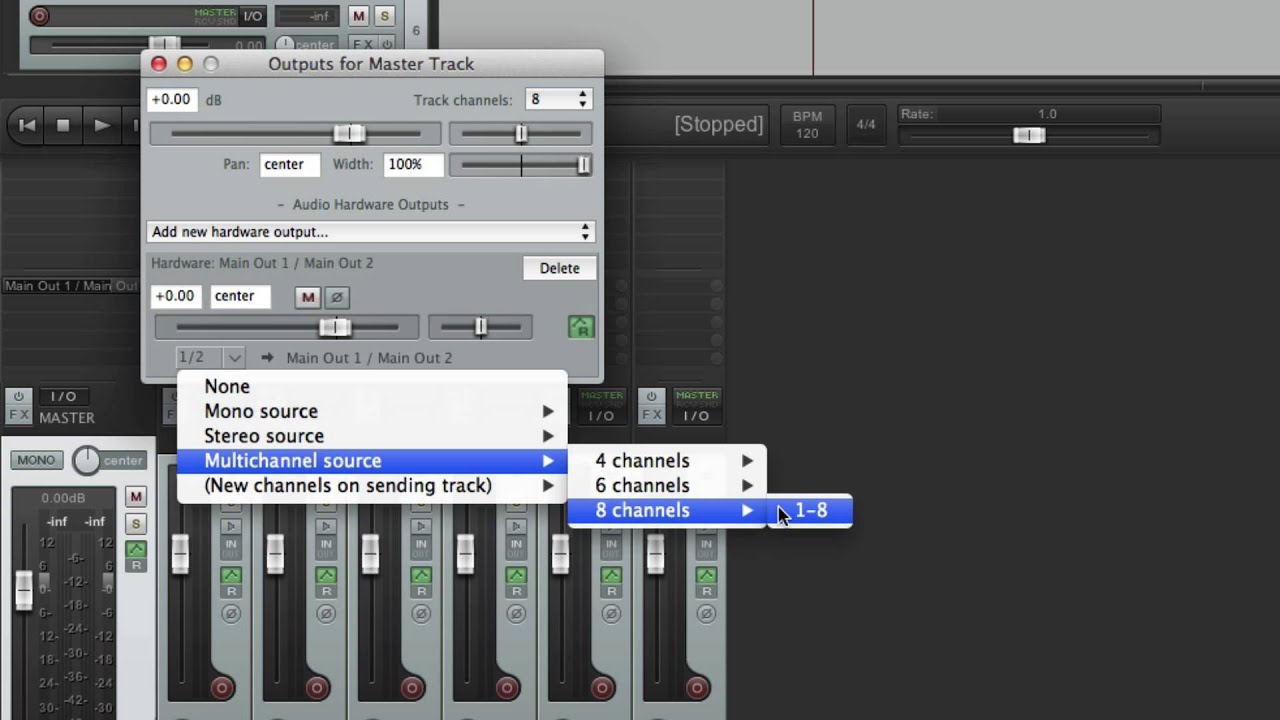Click hardware output center pan field
Image resolution: width=1280 pixels, height=720 pixels.
240,296
